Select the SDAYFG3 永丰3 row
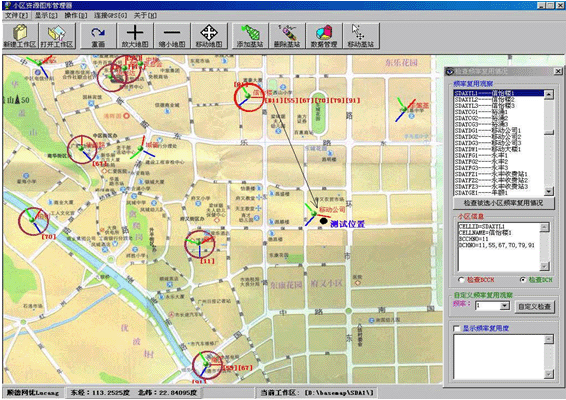The width and height of the screenshot is (566, 400). click(x=498, y=168)
